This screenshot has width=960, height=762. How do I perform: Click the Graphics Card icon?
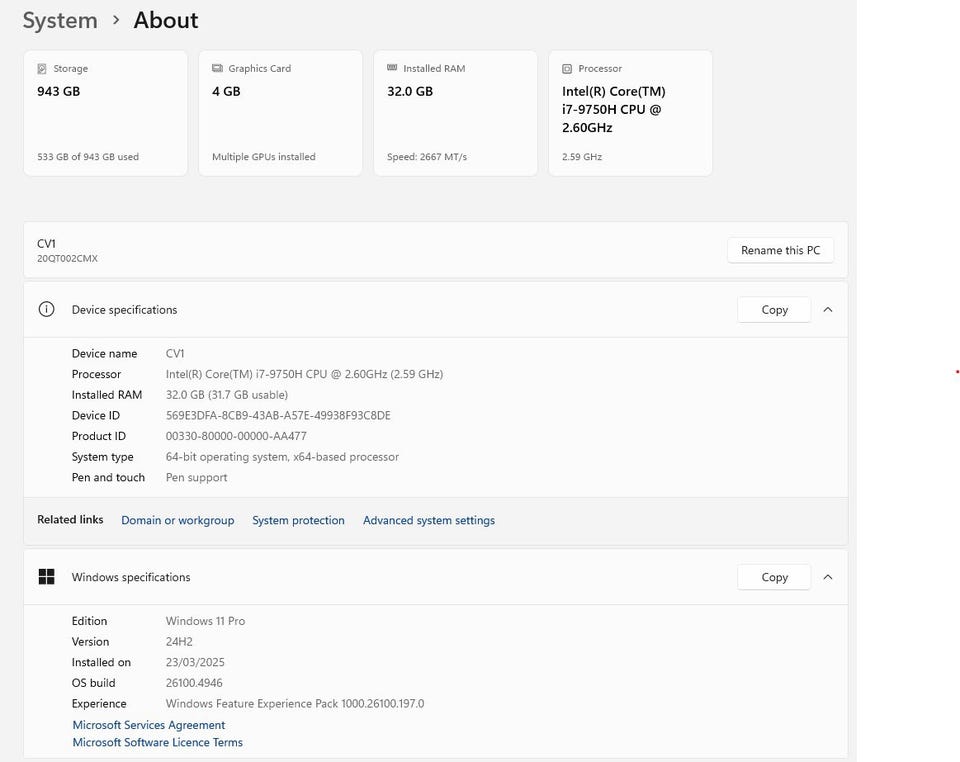coord(217,69)
